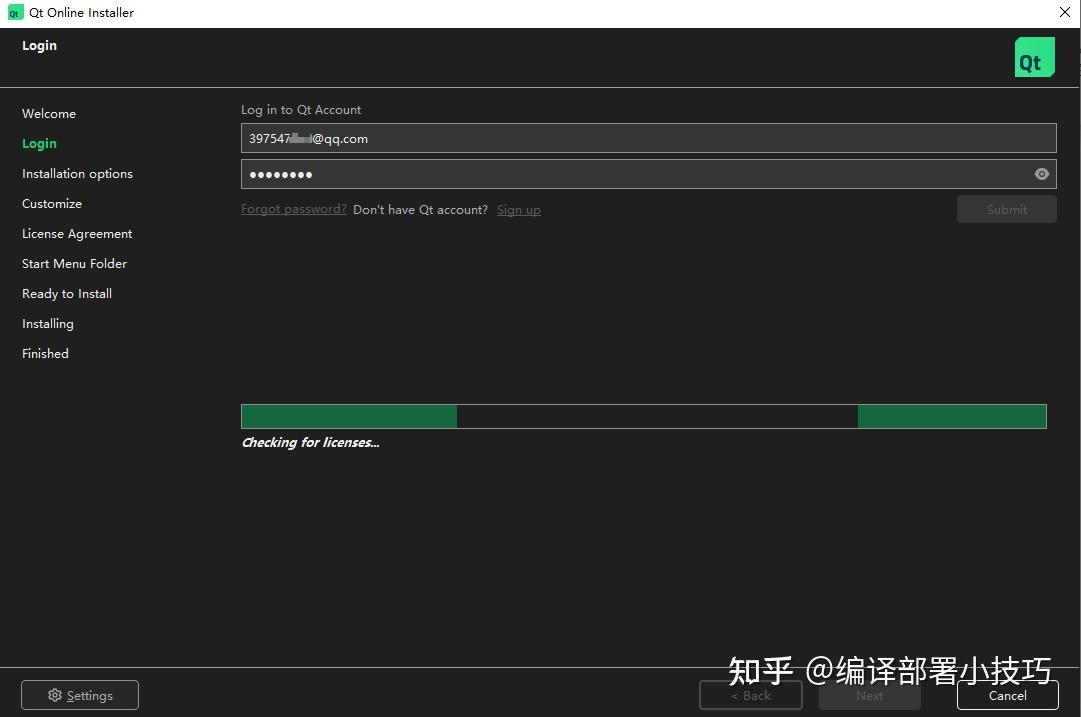This screenshot has height=717, width=1081.
Task: Click the Submit button
Action: [1006, 209]
